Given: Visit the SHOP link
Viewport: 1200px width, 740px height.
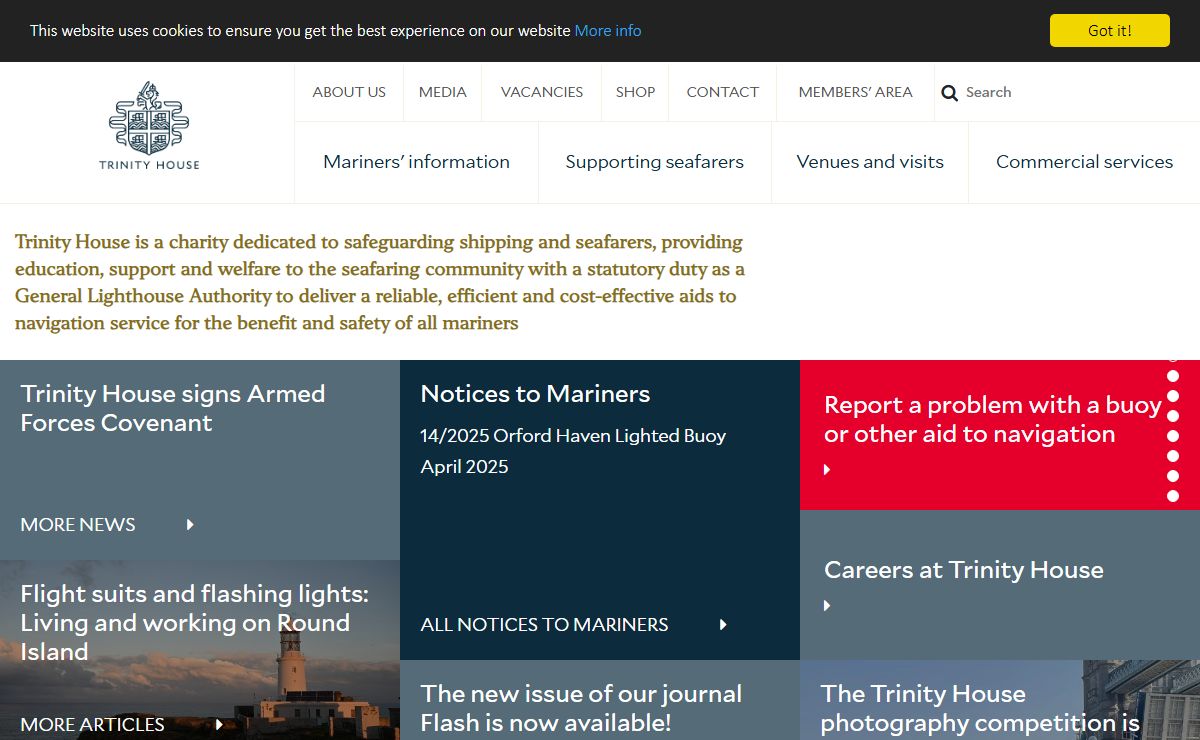Looking at the screenshot, I should tap(635, 92).
